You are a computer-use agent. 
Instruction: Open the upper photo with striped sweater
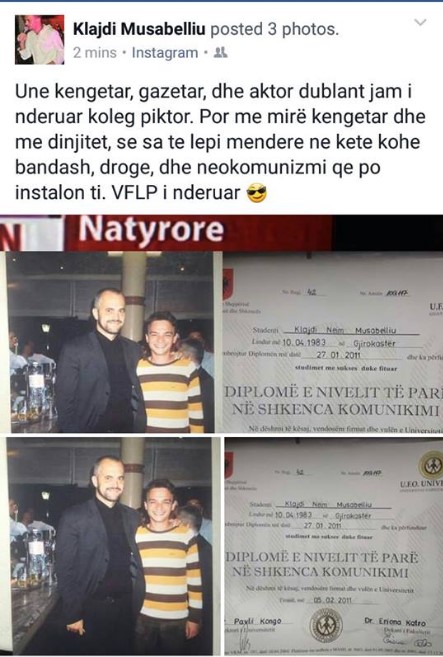[x=111, y=342]
